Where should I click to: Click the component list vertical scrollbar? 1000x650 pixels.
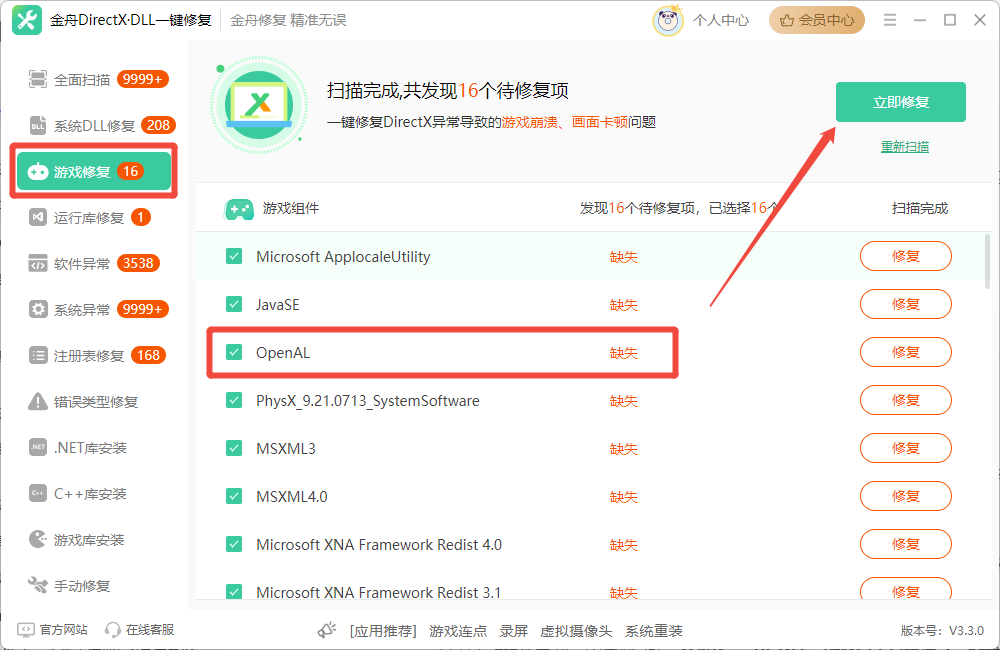(x=988, y=262)
